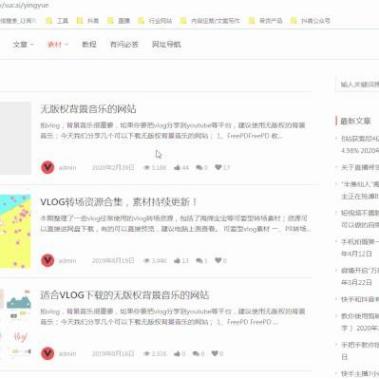
Task: Expand the 素材 navigation dropdown
Action: [x=58, y=44]
